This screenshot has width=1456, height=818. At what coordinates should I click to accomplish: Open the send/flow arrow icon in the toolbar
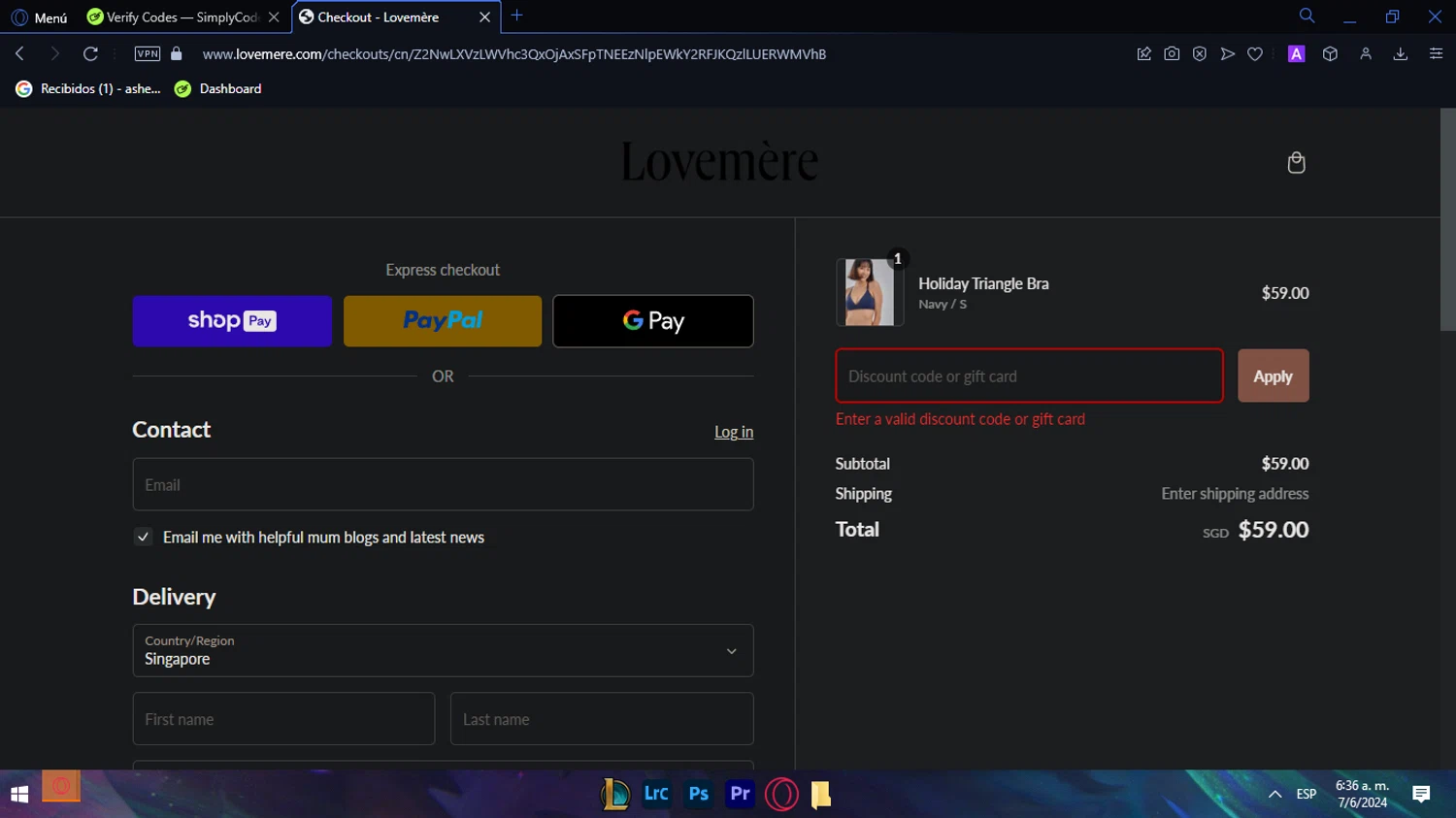tap(1227, 53)
